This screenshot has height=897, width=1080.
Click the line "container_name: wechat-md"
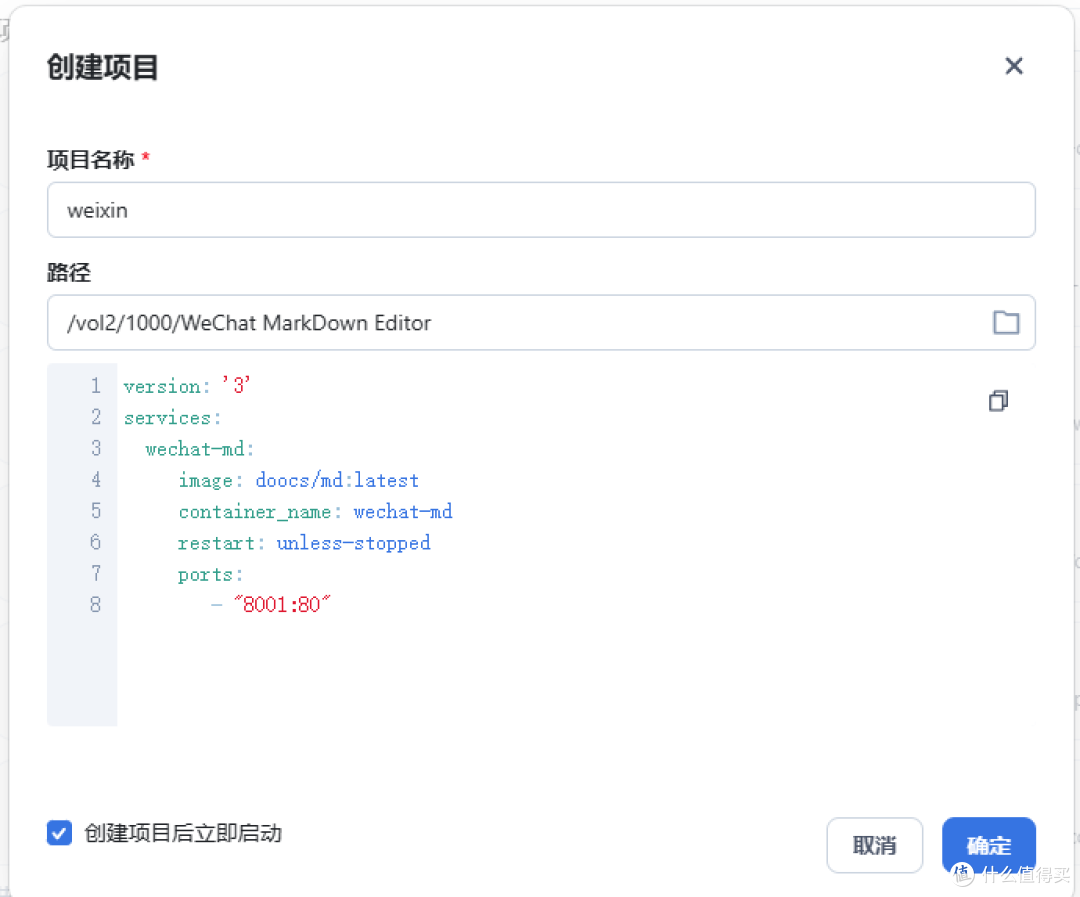pyautogui.click(x=315, y=512)
